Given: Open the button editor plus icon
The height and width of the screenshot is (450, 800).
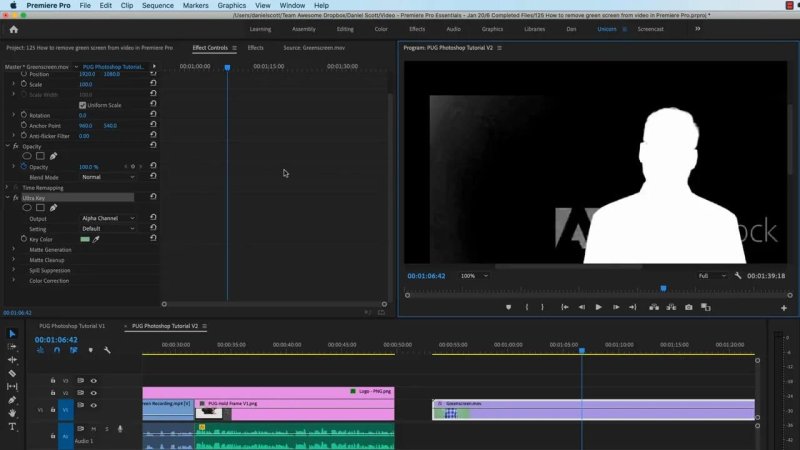Looking at the screenshot, I should (x=784, y=308).
